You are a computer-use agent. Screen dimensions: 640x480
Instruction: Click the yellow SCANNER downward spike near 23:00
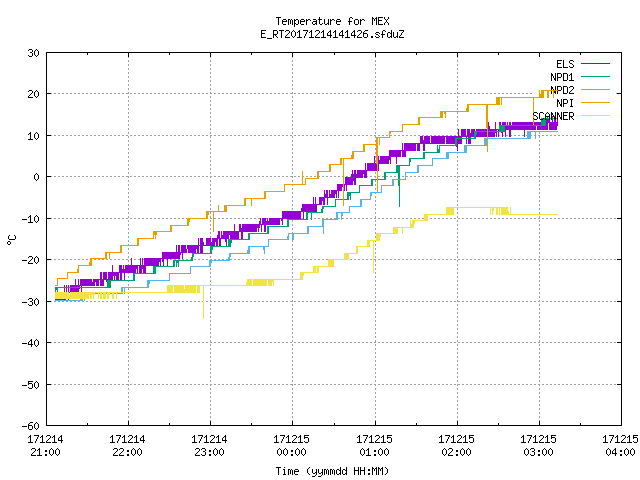pos(203,303)
